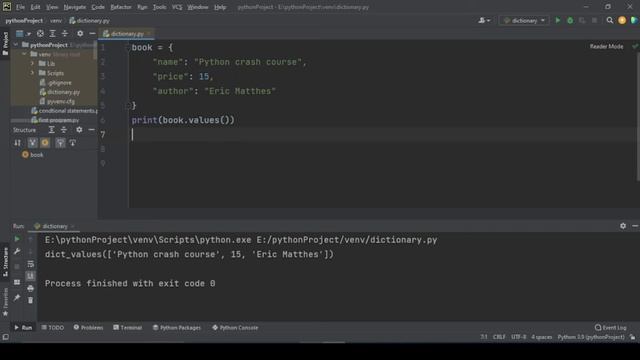This screenshot has width=640, height=360.
Task: Click the run with coverage icon in toolbar
Action: pyautogui.click(x=582, y=20)
